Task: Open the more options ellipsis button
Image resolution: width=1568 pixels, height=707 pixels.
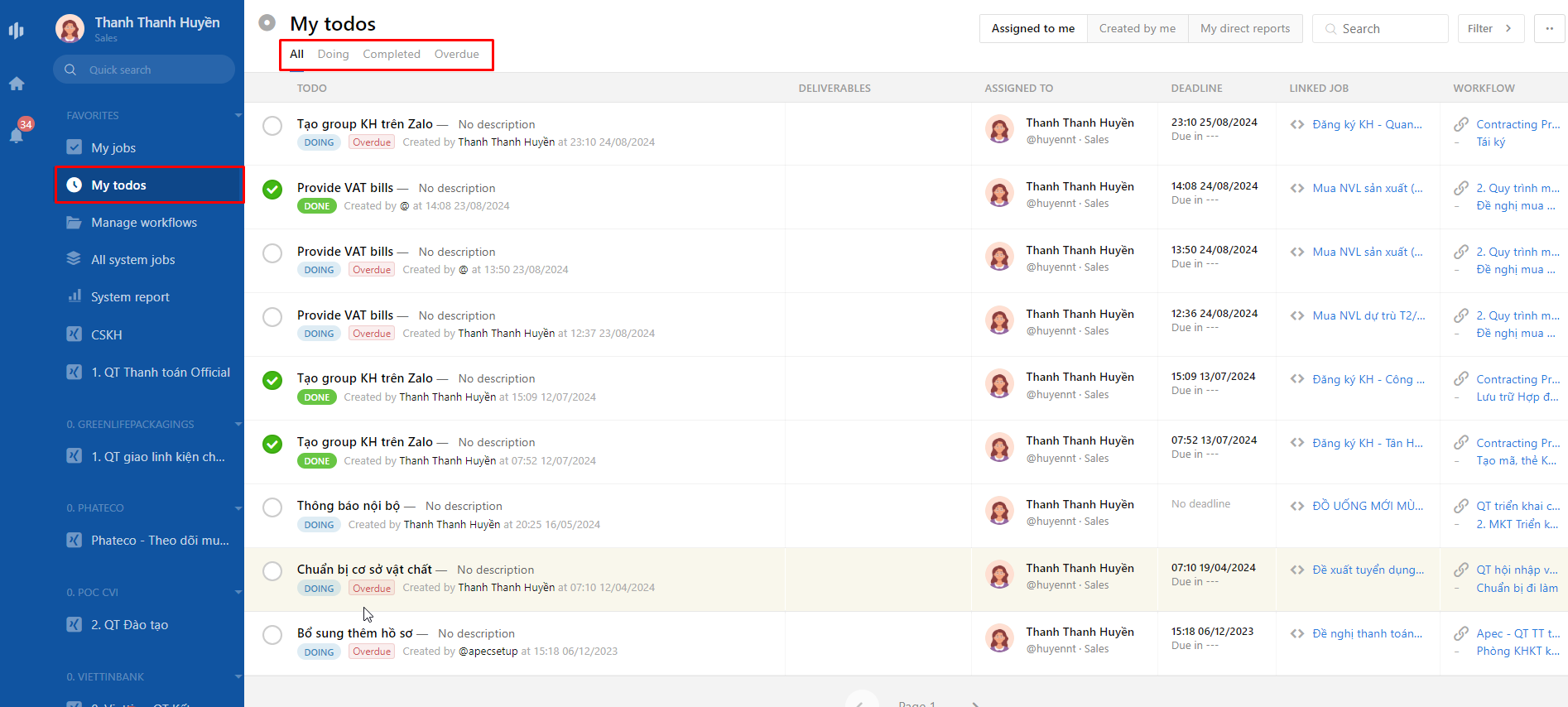Action: 1549,28
